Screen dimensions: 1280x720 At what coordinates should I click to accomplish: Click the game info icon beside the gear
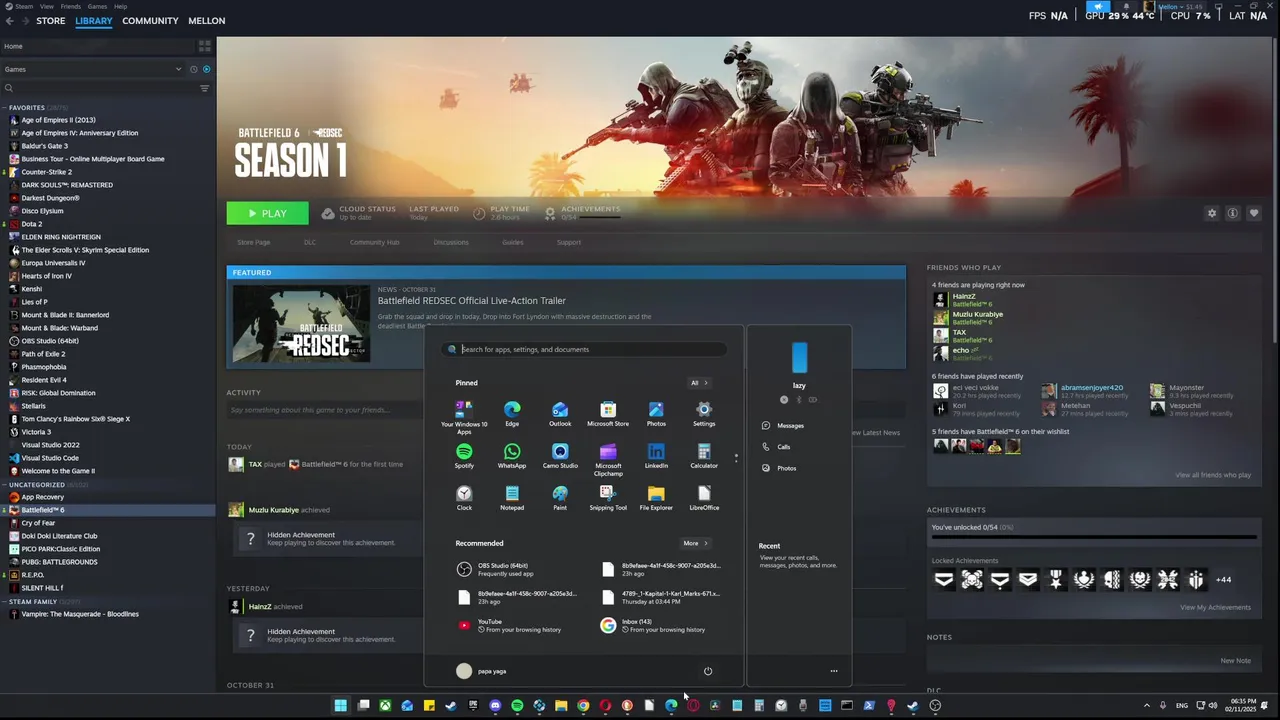tap(1233, 213)
